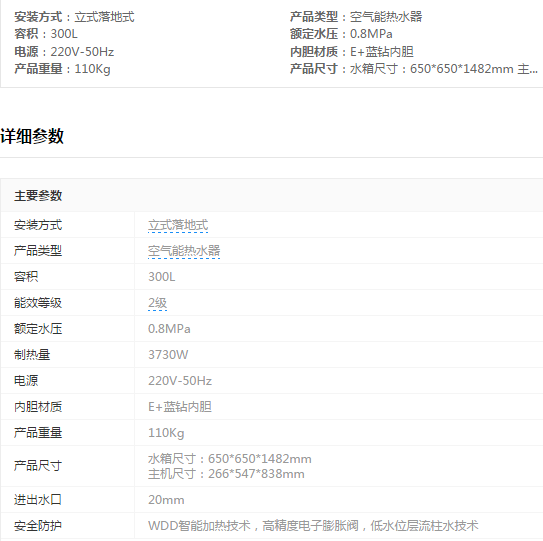Screen dimensions: 543x541
Task: Select the 容积 label in the table
Action: (x=26, y=277)
